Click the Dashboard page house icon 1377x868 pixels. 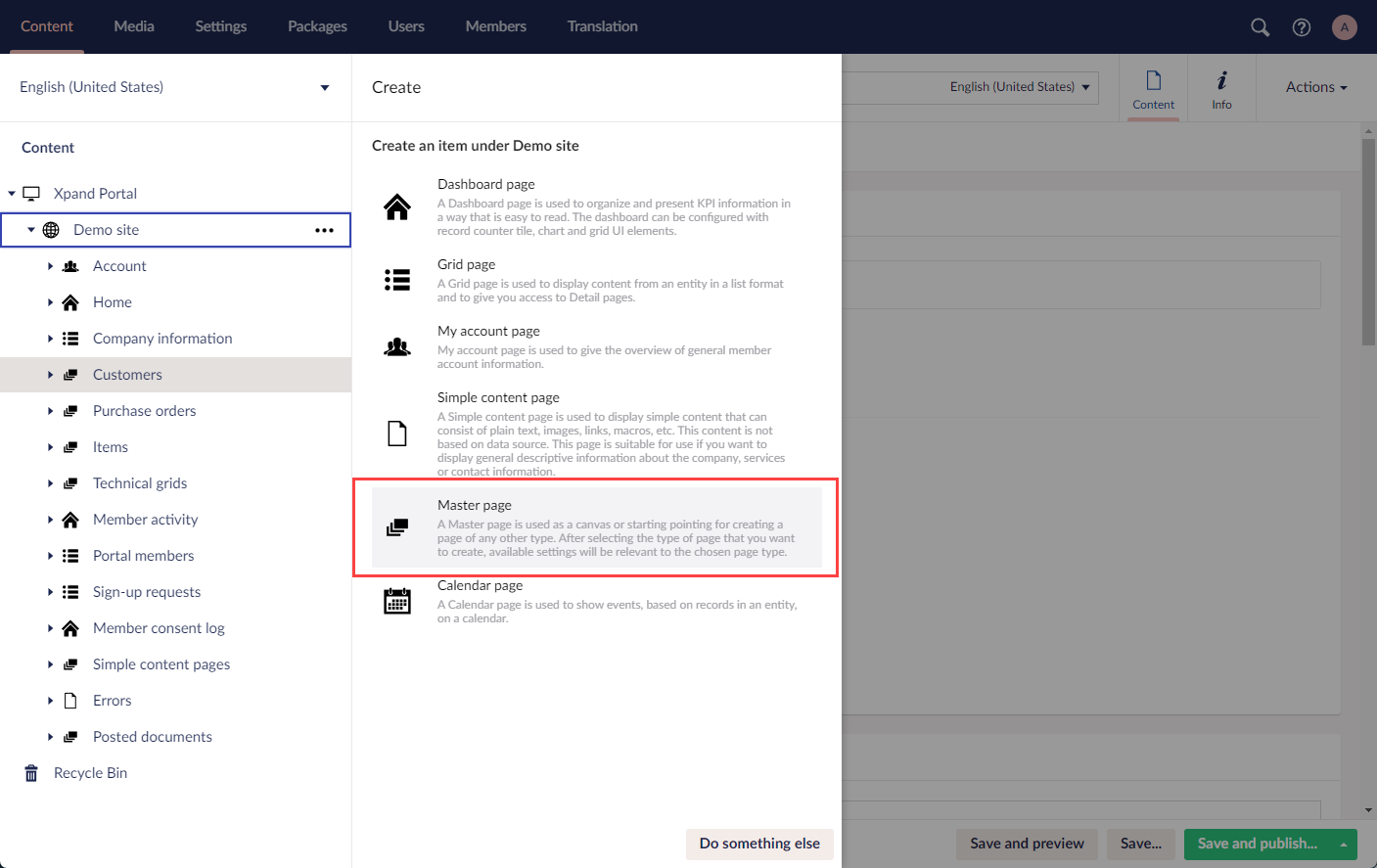point(397,207)
